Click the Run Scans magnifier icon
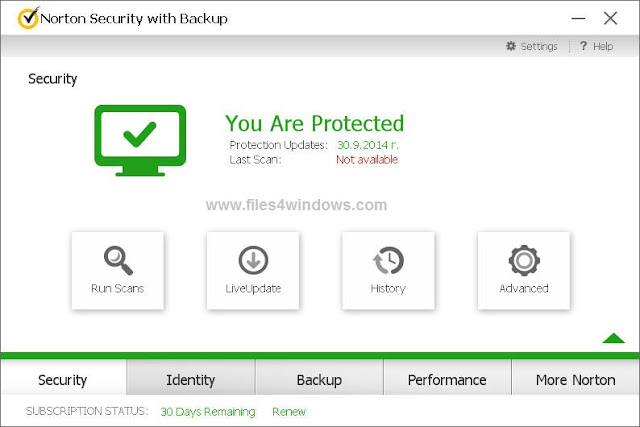Screen dimensions: 640x427 tap(118, 260)
